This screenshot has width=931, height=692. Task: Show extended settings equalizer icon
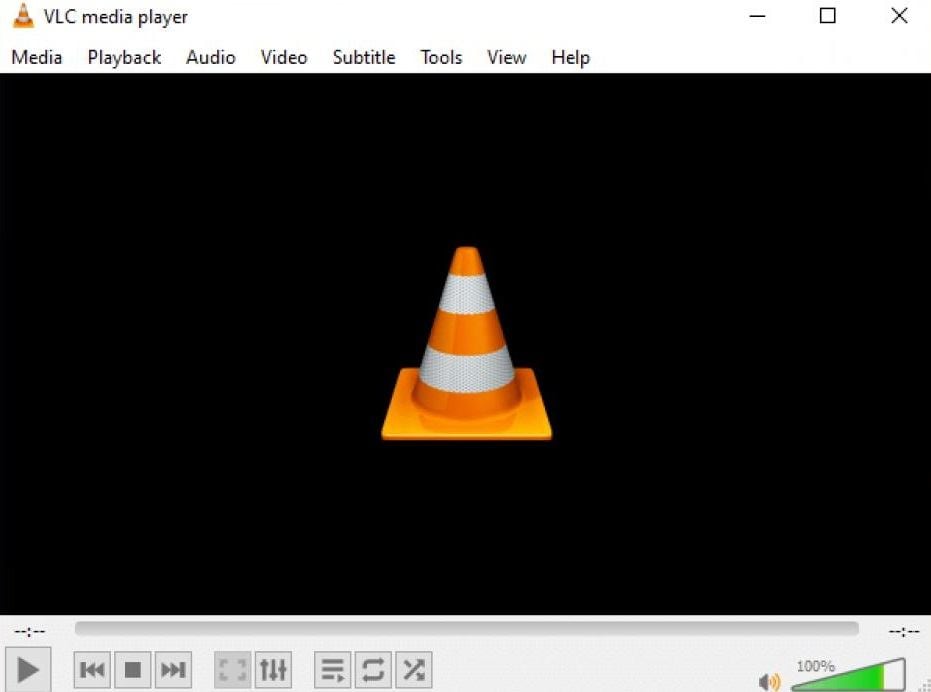point(273,670)
